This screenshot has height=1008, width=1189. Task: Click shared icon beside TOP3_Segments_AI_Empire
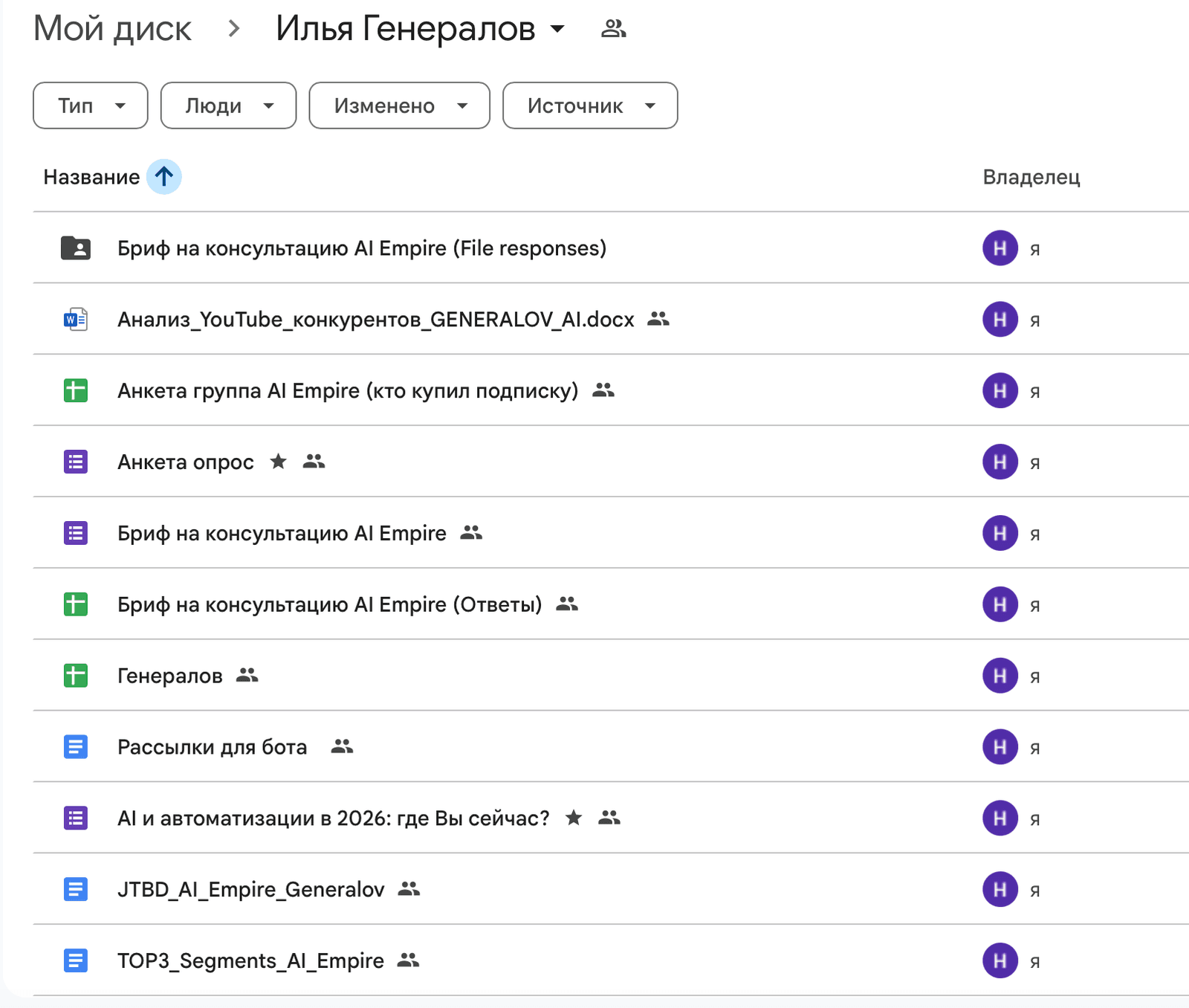pos(408,960)
